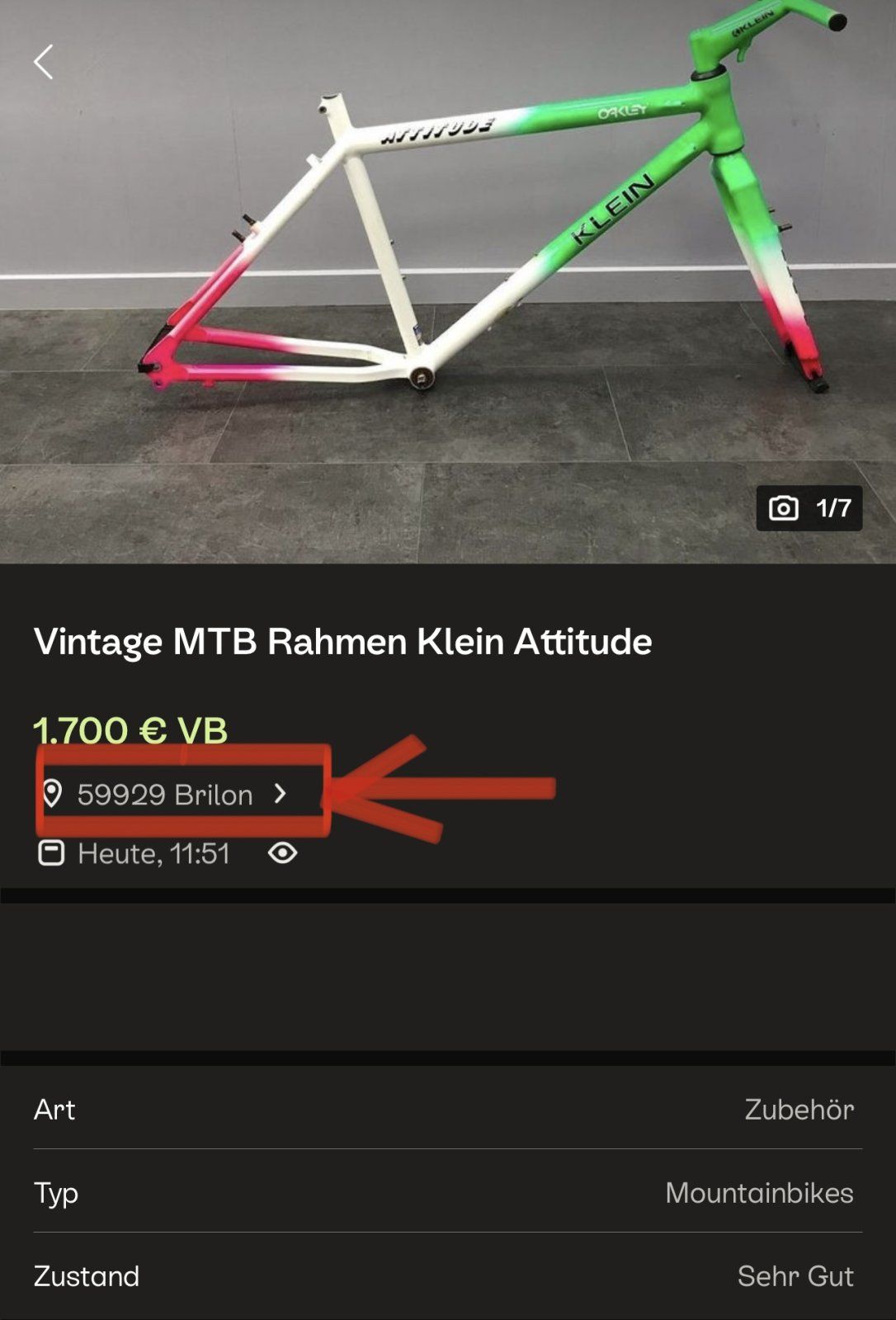
Task: Open the Klein frame product photo
Action: [x=448, y=281]
